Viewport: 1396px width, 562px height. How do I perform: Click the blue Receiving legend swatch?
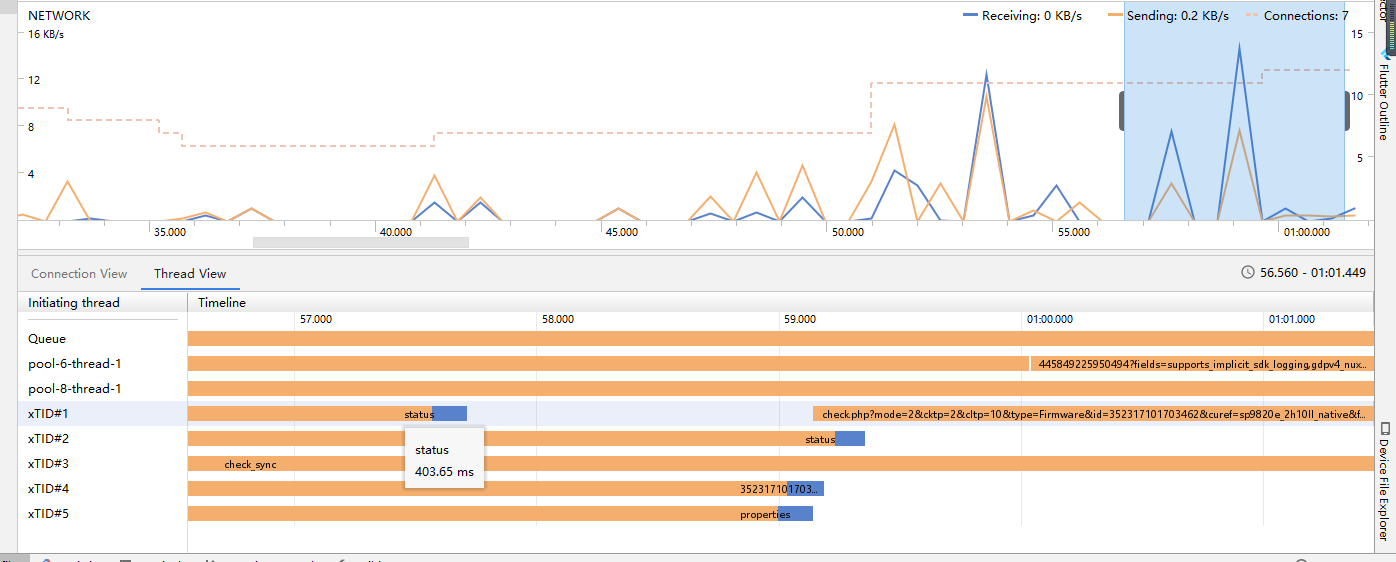point(969,16)
